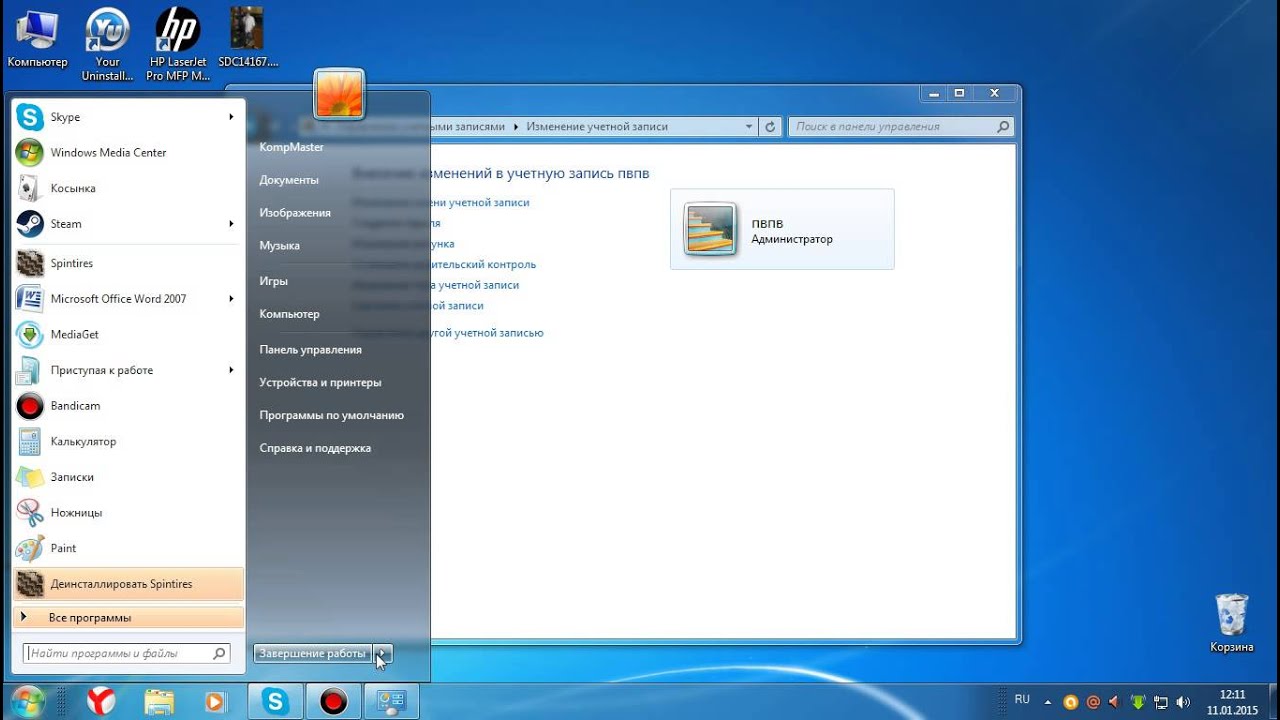Click the Завершение работы button
1280x720 pixels.
click(313, 653)
